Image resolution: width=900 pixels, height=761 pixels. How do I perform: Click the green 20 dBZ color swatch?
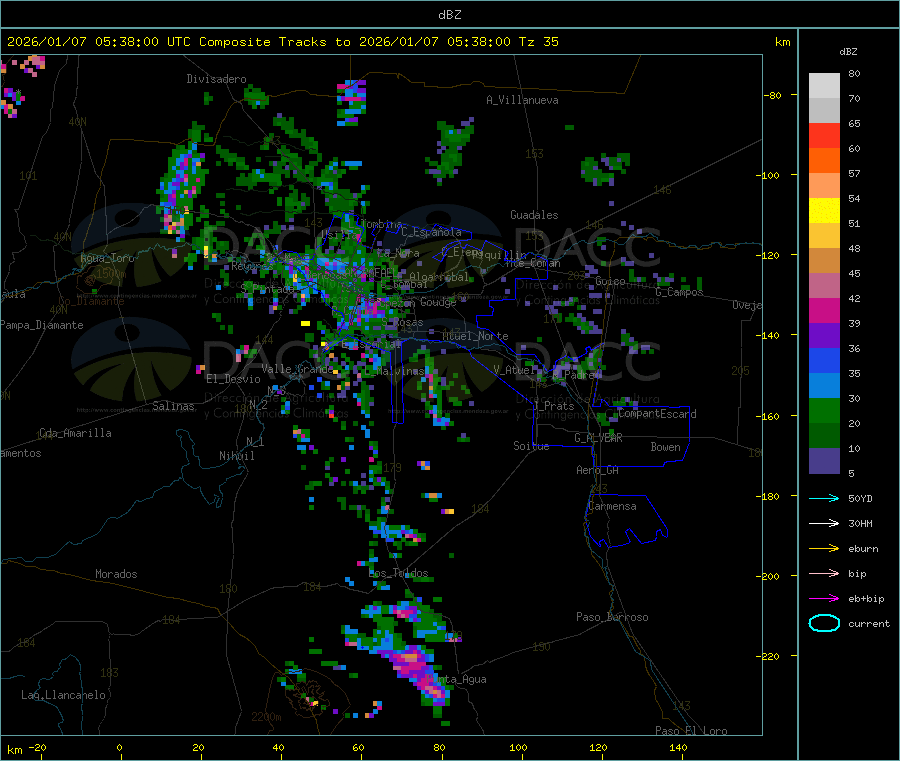click(824, 411)
